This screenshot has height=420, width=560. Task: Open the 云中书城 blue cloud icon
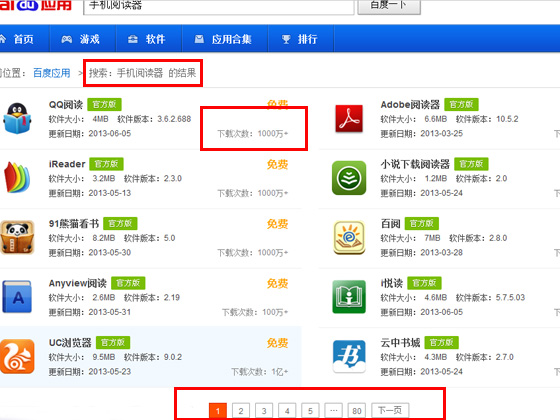(349, 356)
